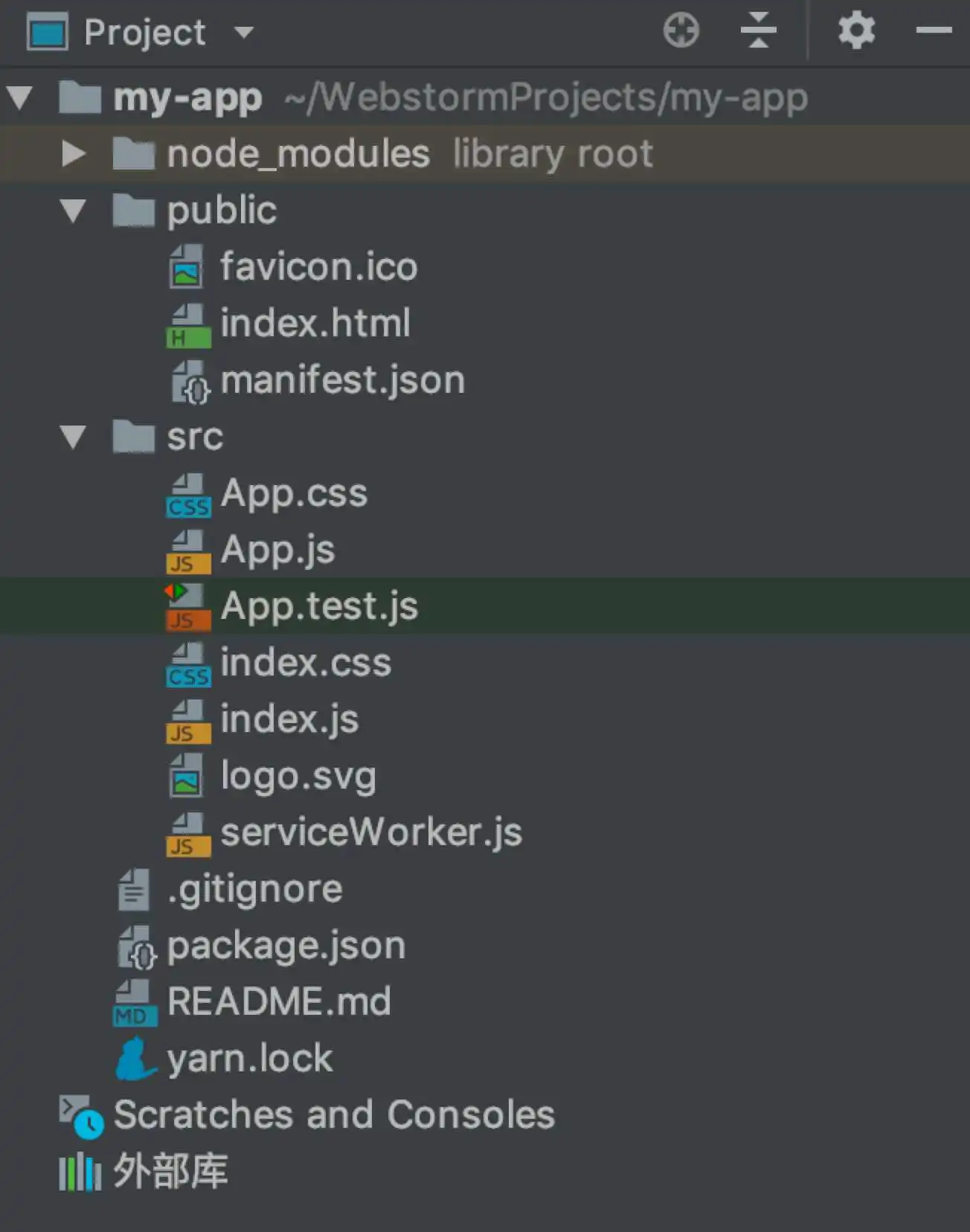The image size is (970, 1232).
Task: Collapse the public folder arrow
Action: [x=73, y=211]
